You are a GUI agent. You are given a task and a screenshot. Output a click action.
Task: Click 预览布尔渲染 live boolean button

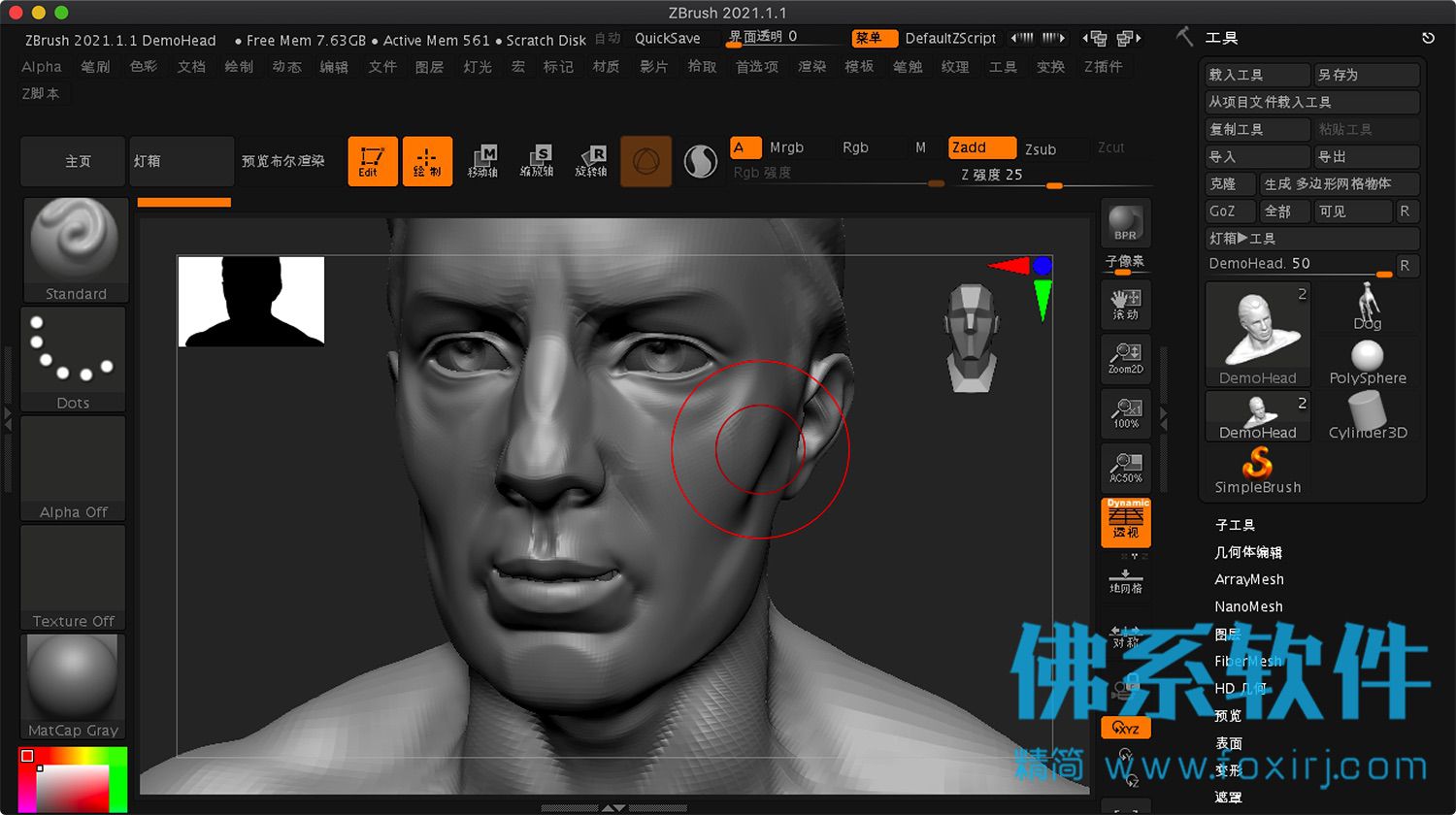pos(282,161)
